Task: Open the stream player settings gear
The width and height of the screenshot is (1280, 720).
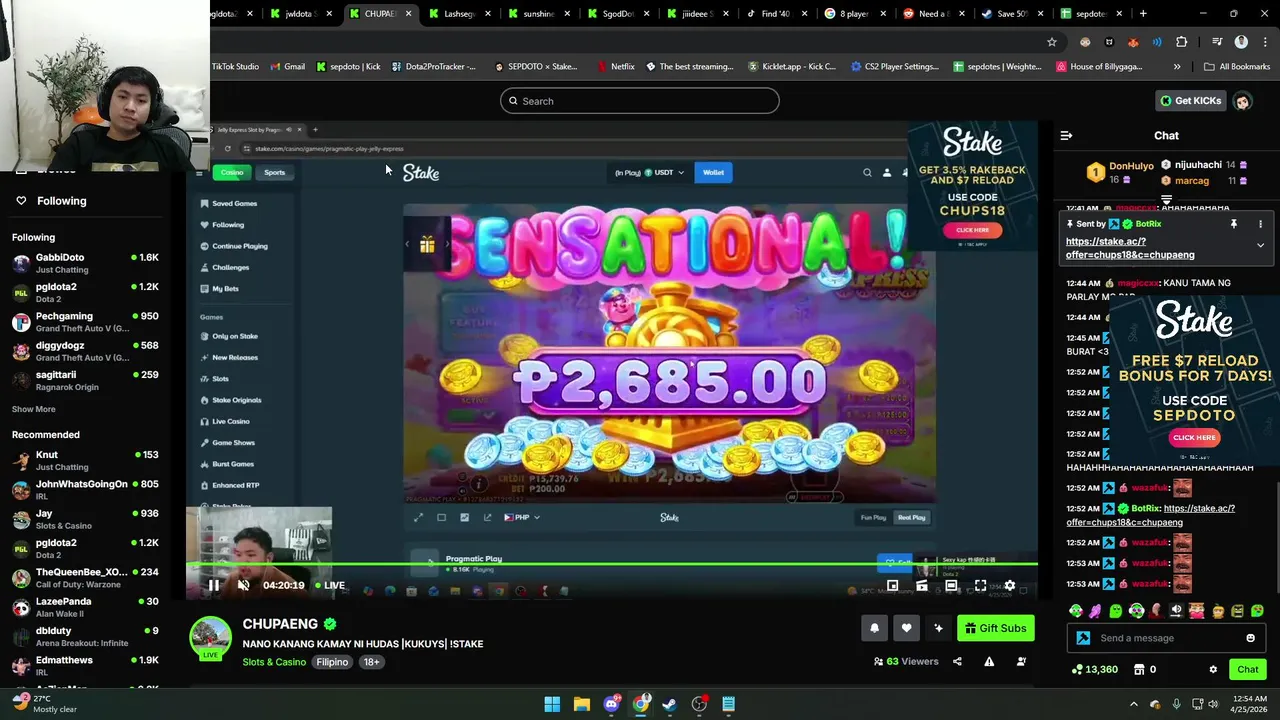Action: [1009, 585]
